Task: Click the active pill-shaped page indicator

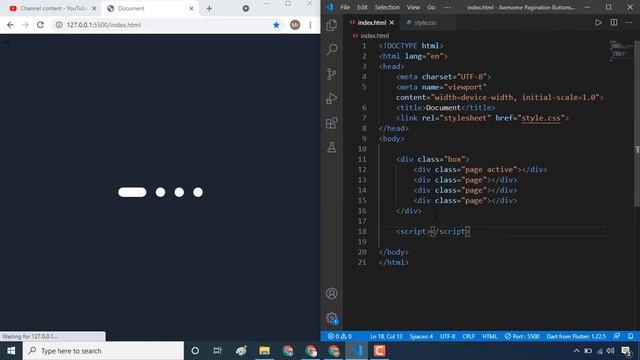Action: coord(132,192)
